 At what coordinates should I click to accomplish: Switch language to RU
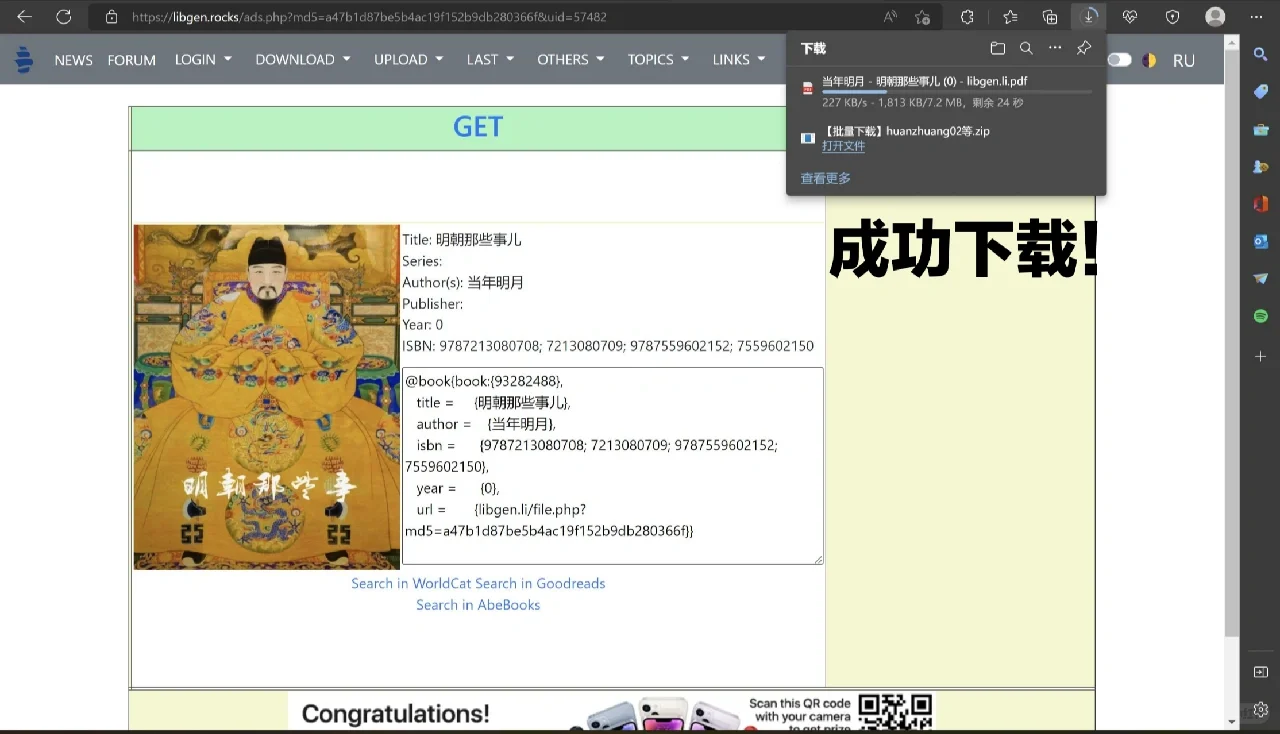1184,60
